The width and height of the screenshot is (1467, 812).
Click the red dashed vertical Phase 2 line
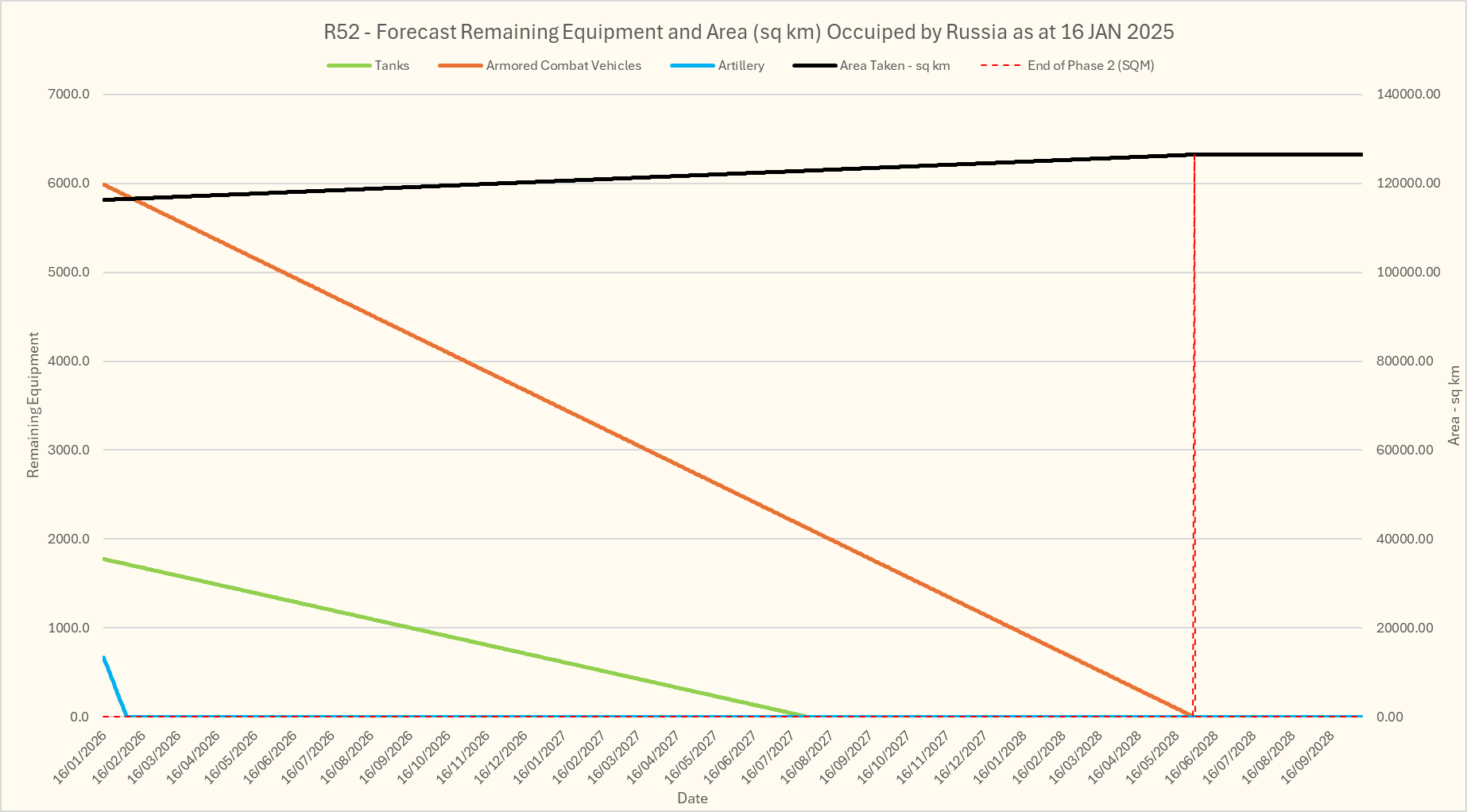click(x=1194, y=437)
